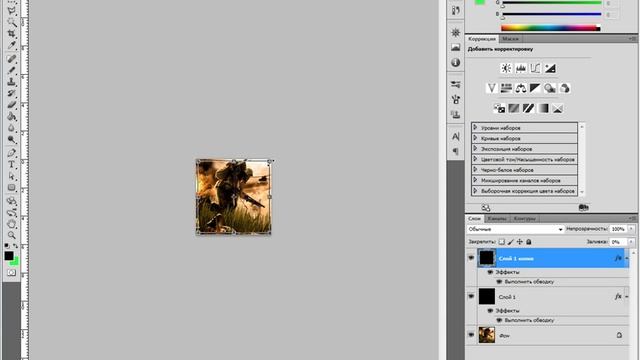Open the blend mode dropdown Обычные
The height and width of the screenshot is (360, 640).
coord(515,229)
